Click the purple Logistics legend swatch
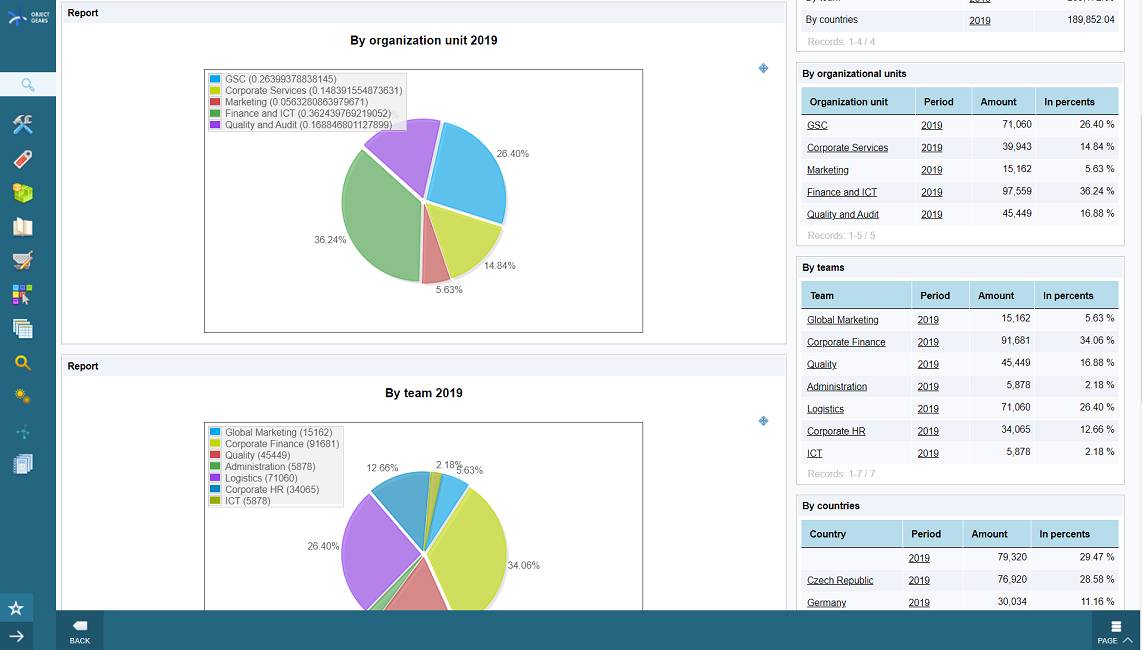The height and width of the screenshot is (650, 1142). (x=215, y=478)
